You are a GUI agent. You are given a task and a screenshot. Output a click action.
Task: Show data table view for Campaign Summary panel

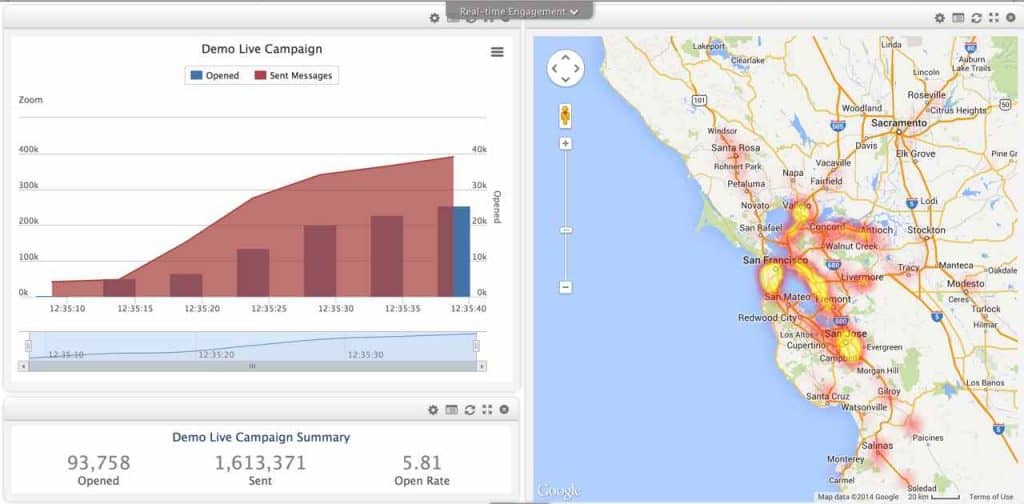tap(451, 410)
